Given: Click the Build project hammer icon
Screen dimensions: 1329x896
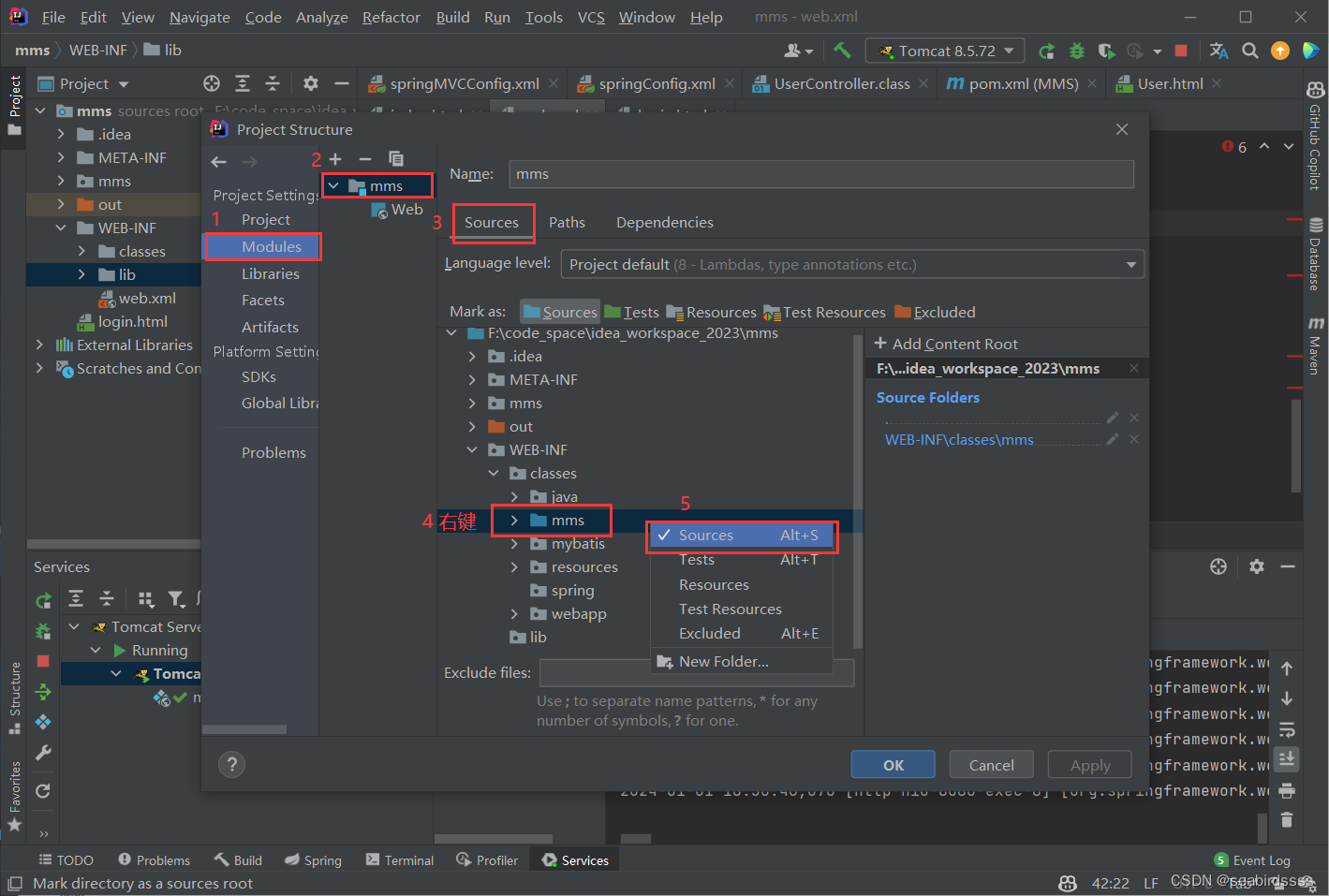Looking at the screenshot, I should point(842,51).
